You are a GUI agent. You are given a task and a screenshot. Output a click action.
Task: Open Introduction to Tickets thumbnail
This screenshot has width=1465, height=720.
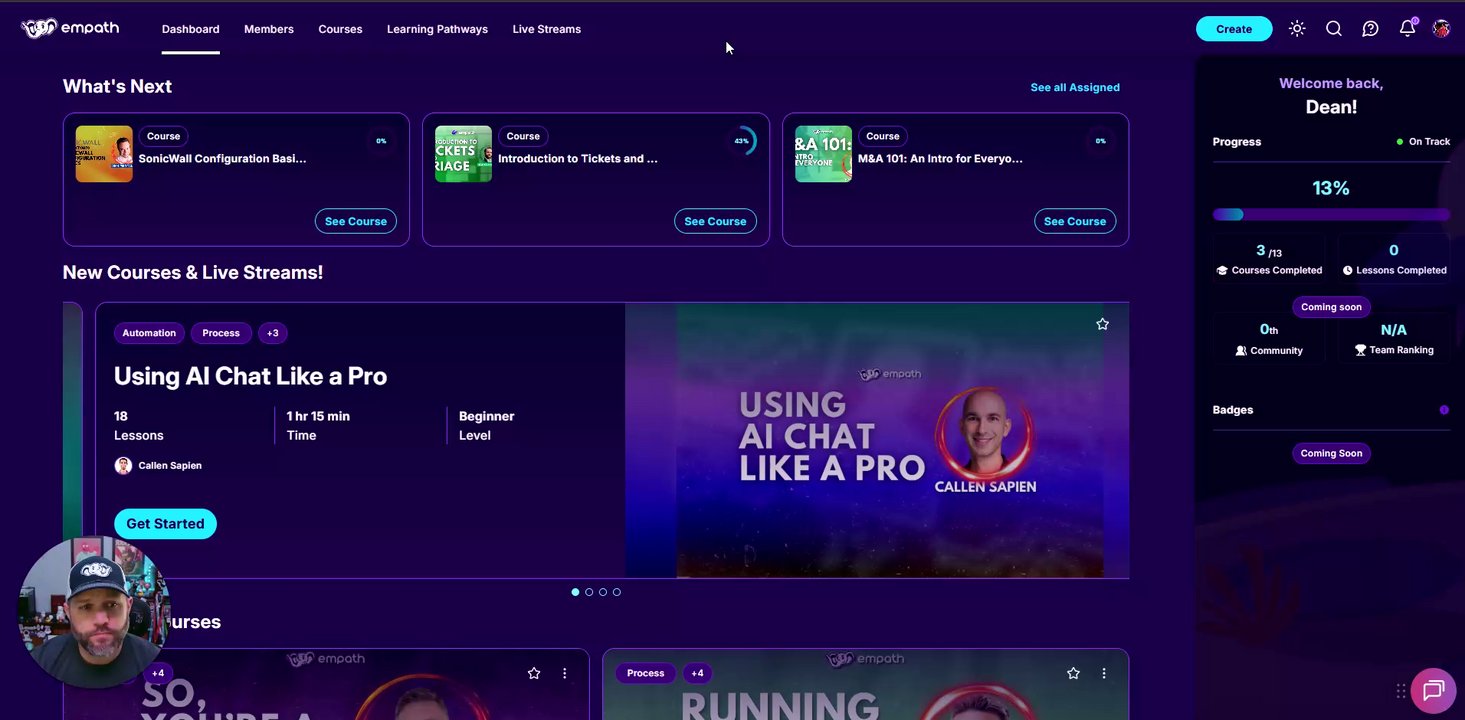click(x=463, y=154)
